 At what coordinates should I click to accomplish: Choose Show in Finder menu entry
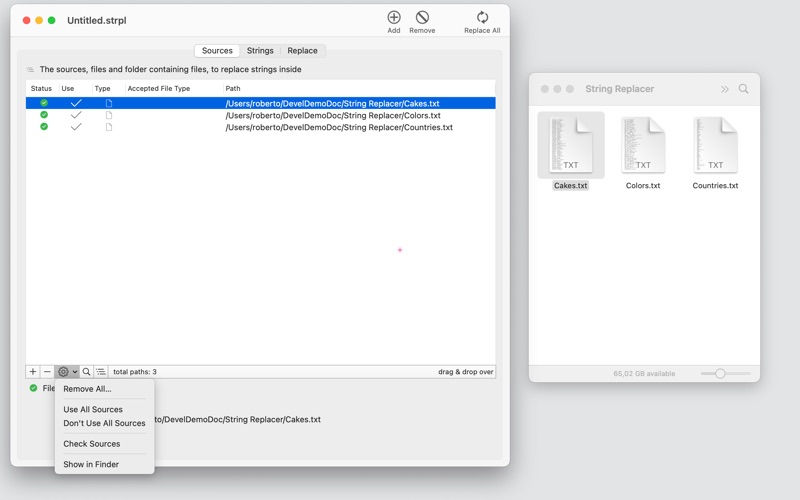91,464
